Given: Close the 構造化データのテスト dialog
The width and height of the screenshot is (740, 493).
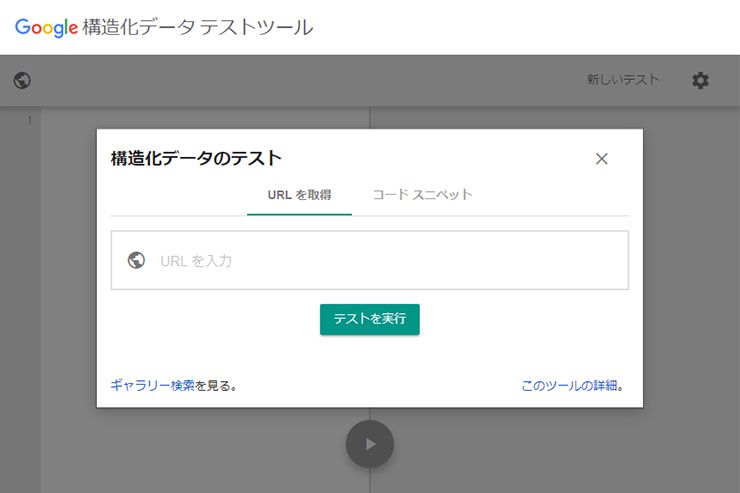Looking at the screenshot, I should 602,159.
